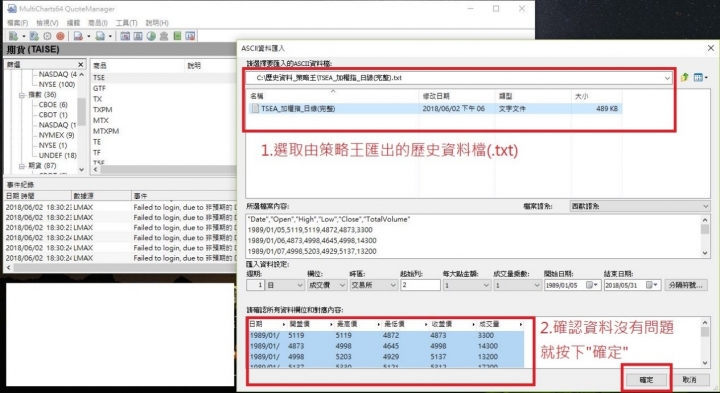Open the 檔案(F) menu
Viewport: 720px width, 393px height.
(17, 22)
